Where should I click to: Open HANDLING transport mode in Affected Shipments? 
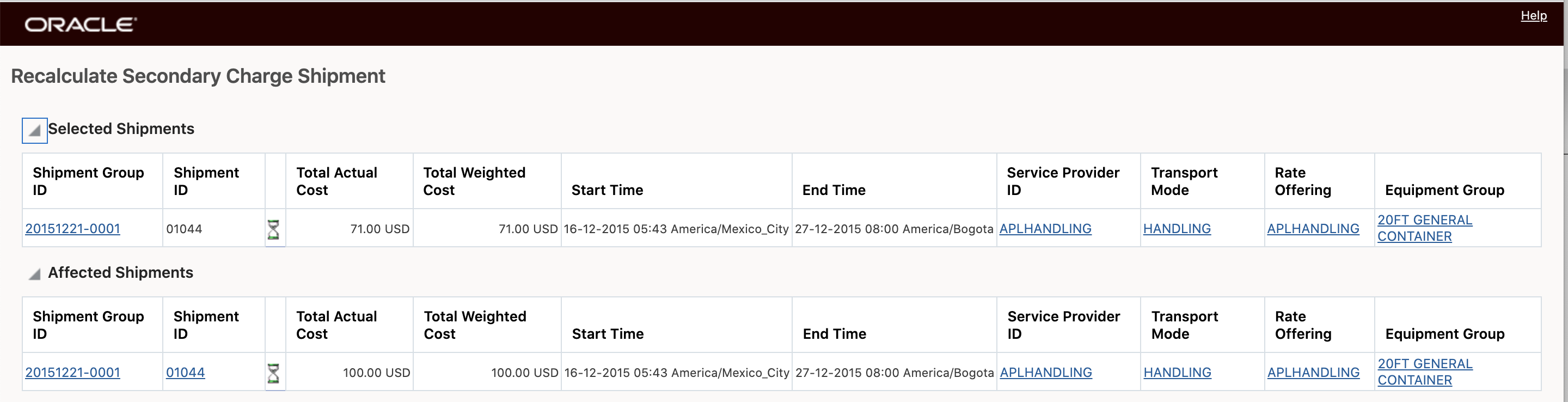pos(1177,373)
